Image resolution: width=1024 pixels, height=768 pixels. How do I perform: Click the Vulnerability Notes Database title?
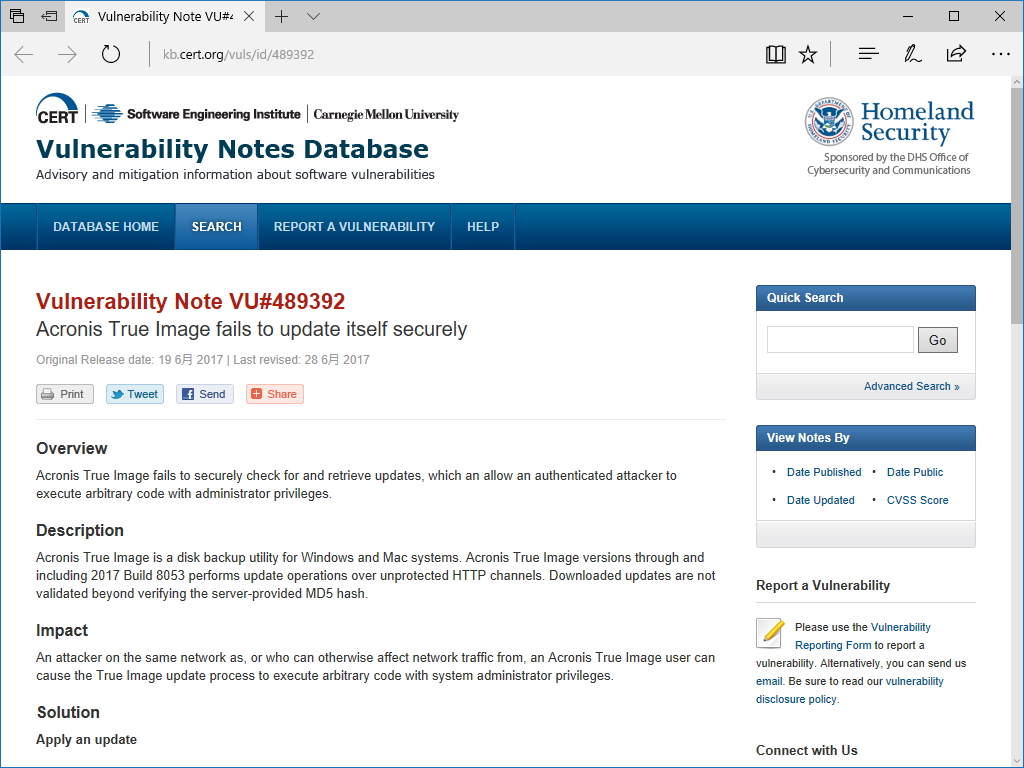tap(232, 149)
